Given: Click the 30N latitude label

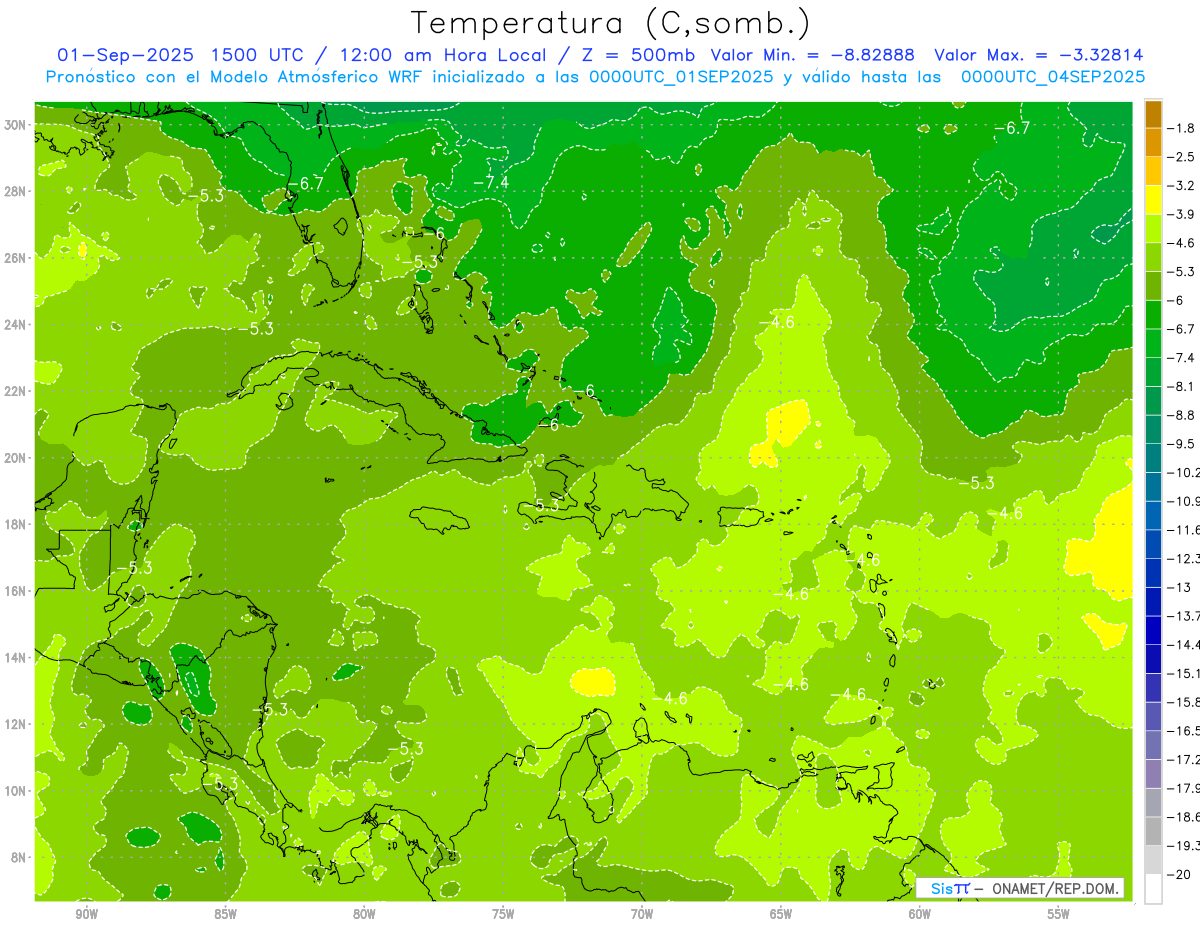Looking at the screenshot, I should click(16, 124).
